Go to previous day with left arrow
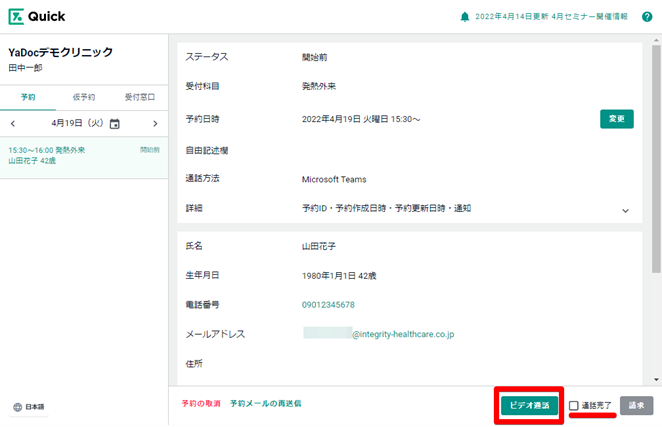The image size is (662, 427). pyautogui.click(x=13, y=124)
